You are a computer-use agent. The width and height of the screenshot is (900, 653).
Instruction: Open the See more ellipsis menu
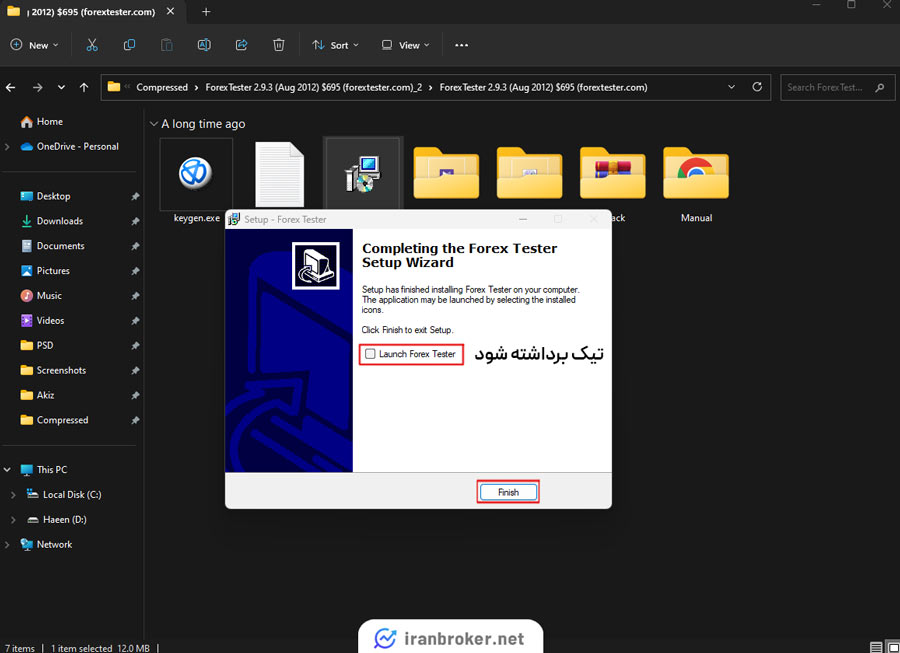(x=461, y=45)
